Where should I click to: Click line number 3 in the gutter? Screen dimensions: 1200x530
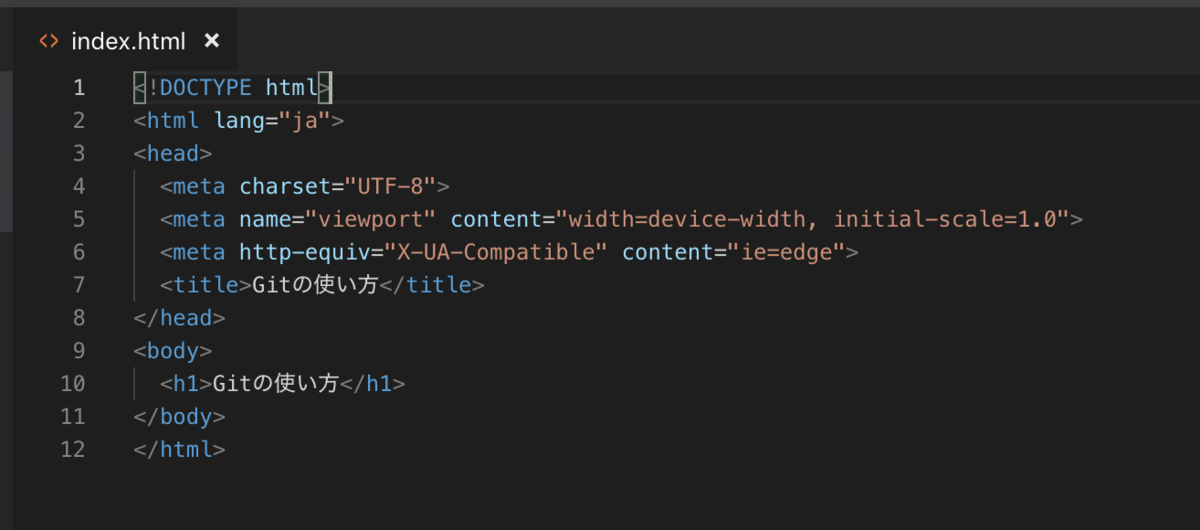(x=79, y=153)
